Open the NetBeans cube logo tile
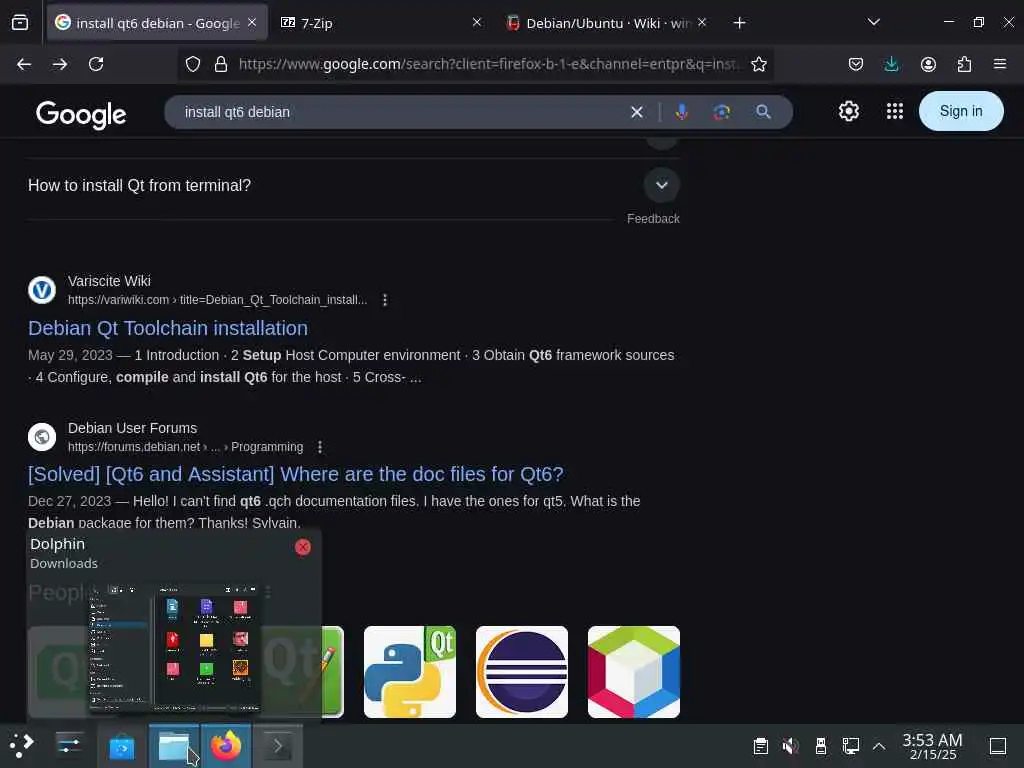 click(x=633, y=672)
